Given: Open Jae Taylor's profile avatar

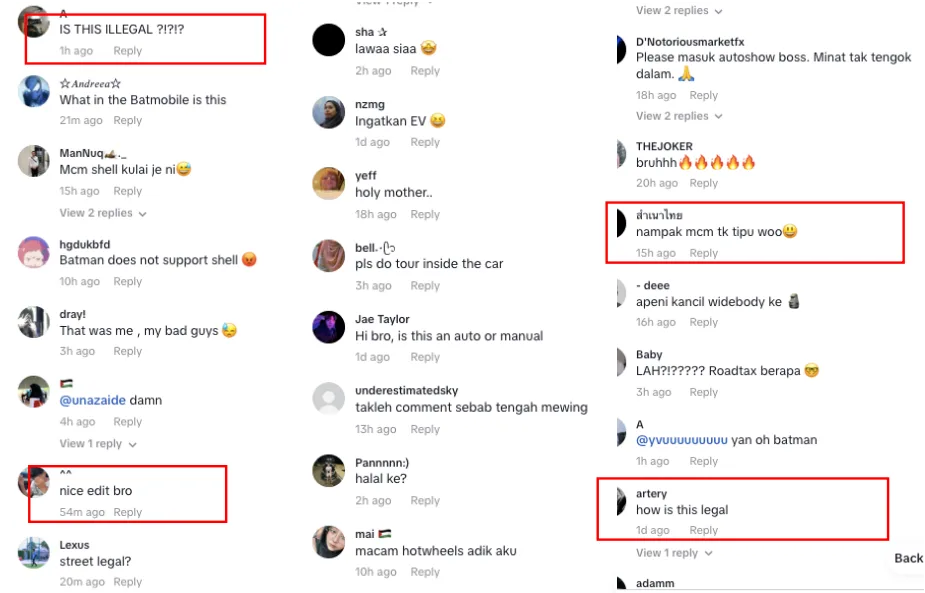Looking at the screenshot, I should coord(329,327).
